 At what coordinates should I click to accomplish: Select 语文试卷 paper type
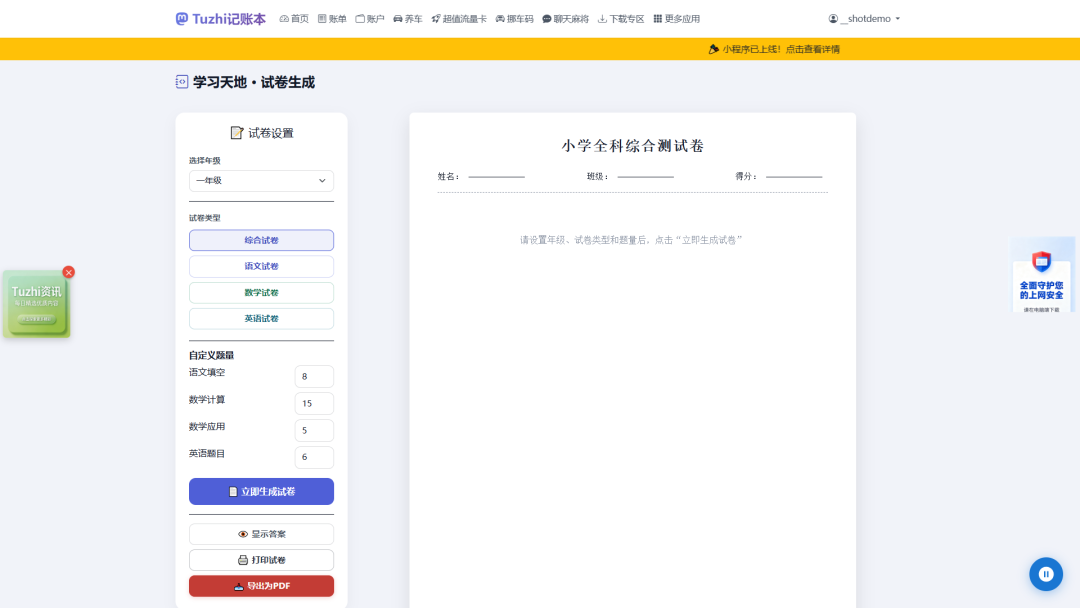[261, 266]
